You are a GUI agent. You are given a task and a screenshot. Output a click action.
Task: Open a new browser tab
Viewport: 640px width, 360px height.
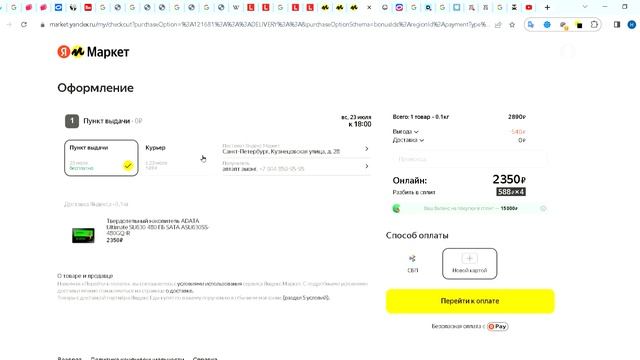tap(547, 7)
